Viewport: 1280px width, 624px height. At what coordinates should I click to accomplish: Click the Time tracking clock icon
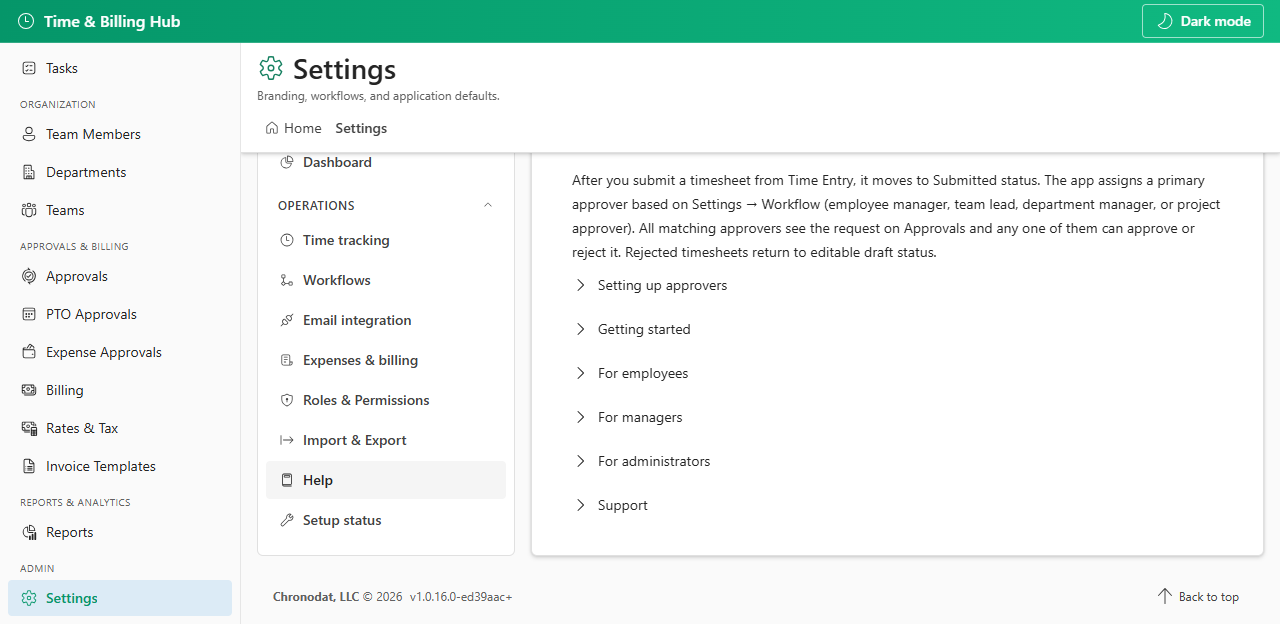pyautogui.click(x=287, y=240)
